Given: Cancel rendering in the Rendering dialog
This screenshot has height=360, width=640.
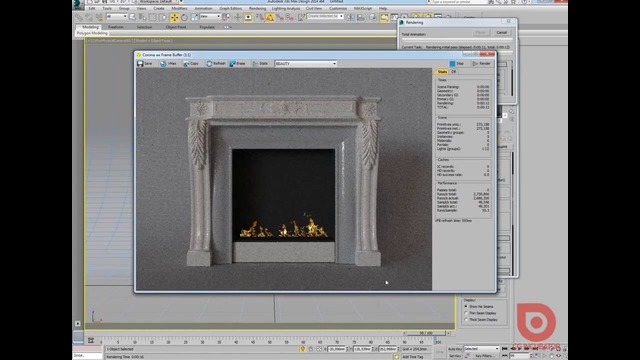Looking at the screenshot, I should click(502, 33).
